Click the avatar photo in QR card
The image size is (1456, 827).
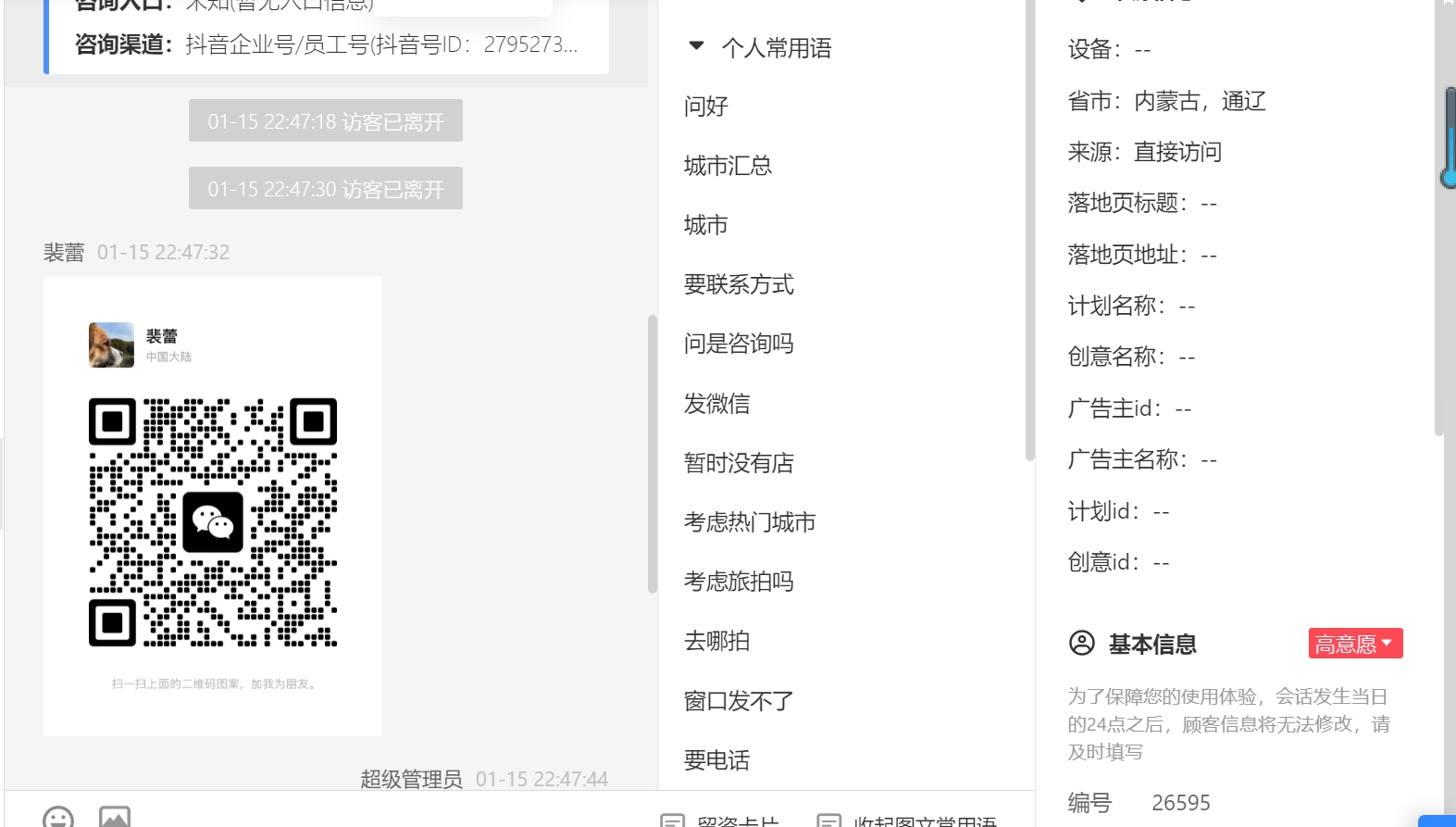click(111, 345)
